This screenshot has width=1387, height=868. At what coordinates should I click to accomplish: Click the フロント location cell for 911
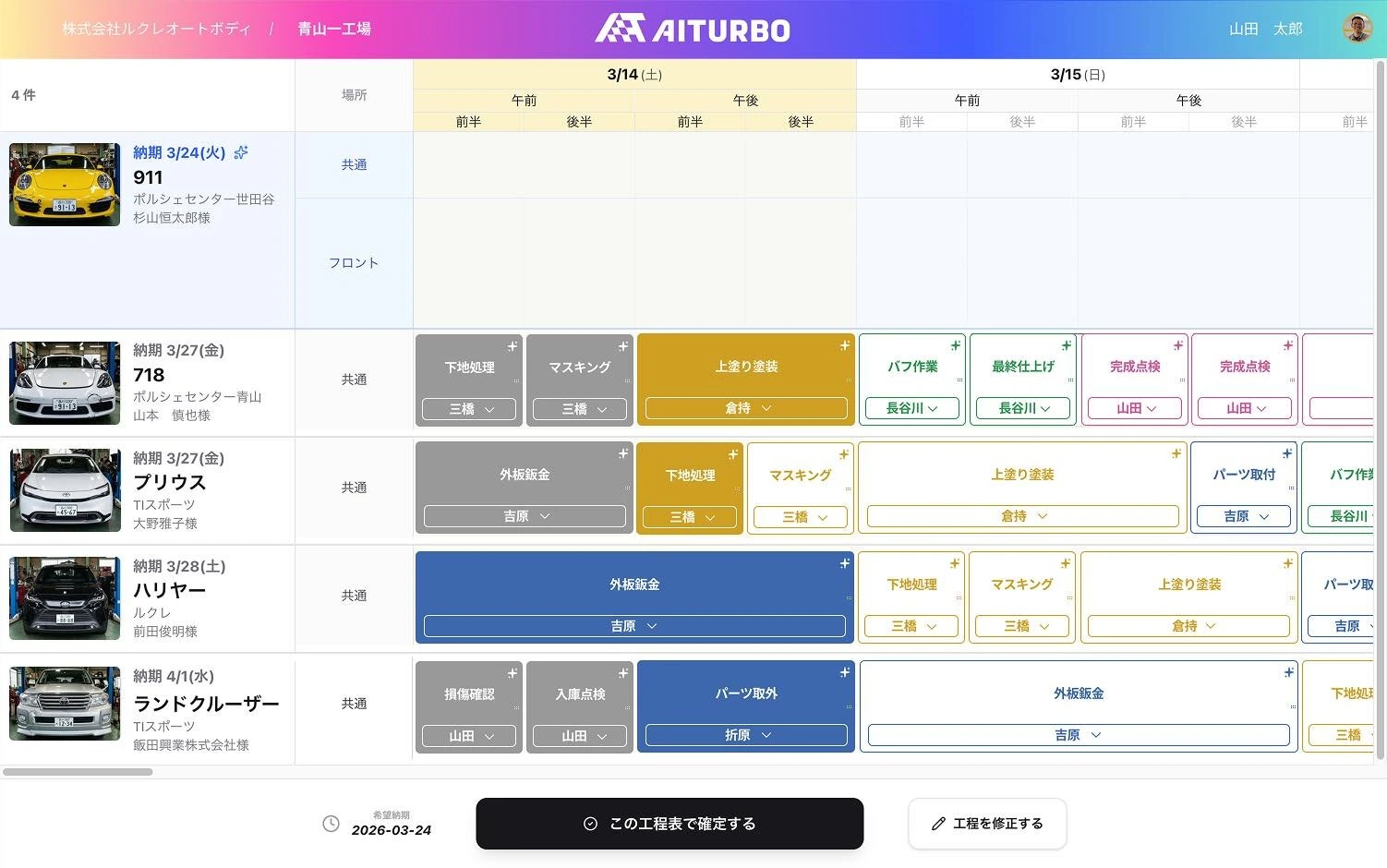[x=354, y=263]
